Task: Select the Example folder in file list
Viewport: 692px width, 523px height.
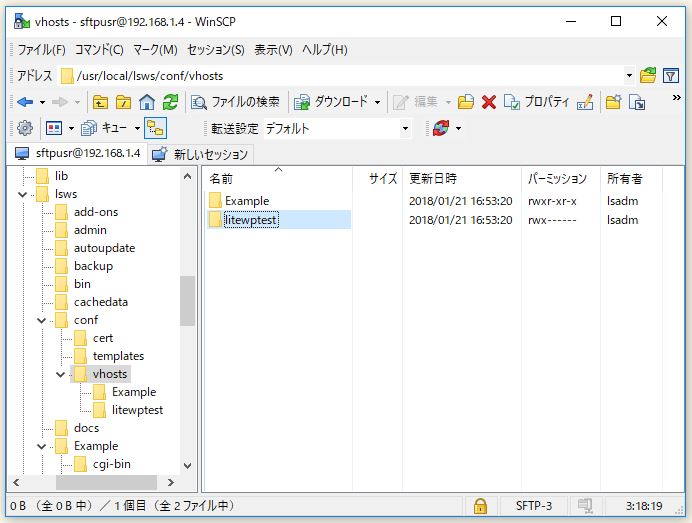Action: click(x=247, y=201)
